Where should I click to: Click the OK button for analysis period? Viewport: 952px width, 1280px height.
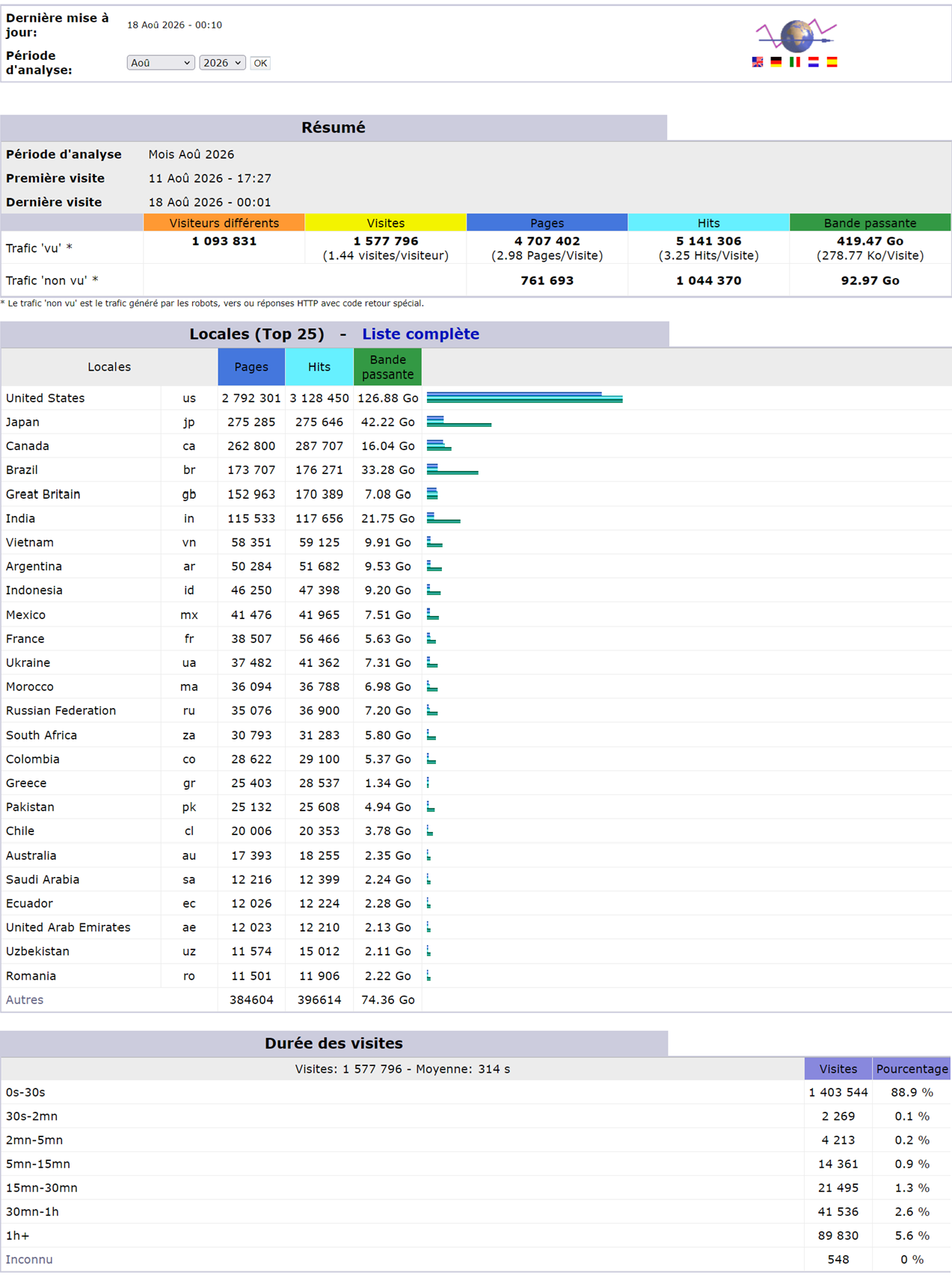coord(260,63)
